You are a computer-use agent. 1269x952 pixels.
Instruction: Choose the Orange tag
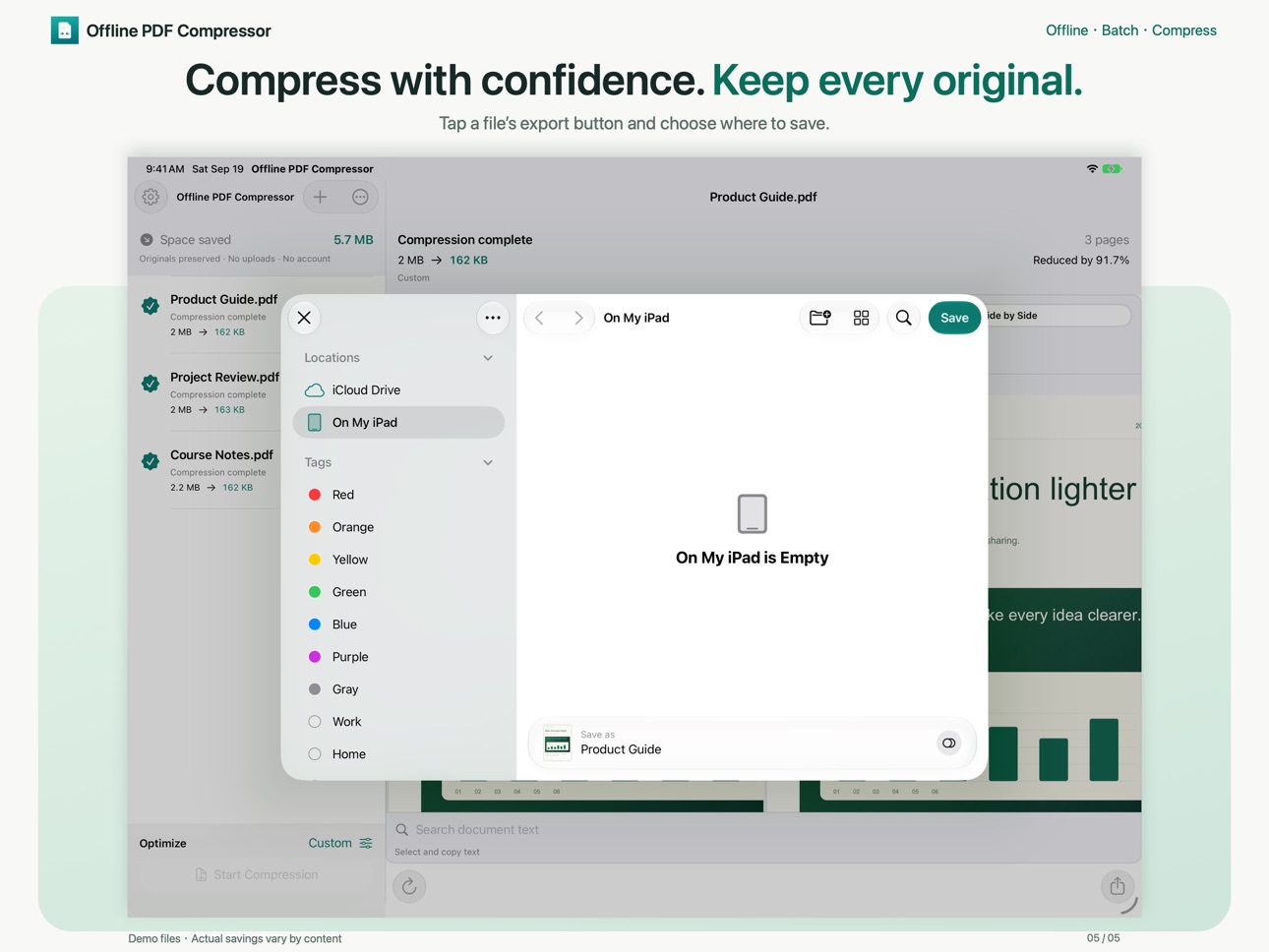pyautogui.click(x=398, y=527)
